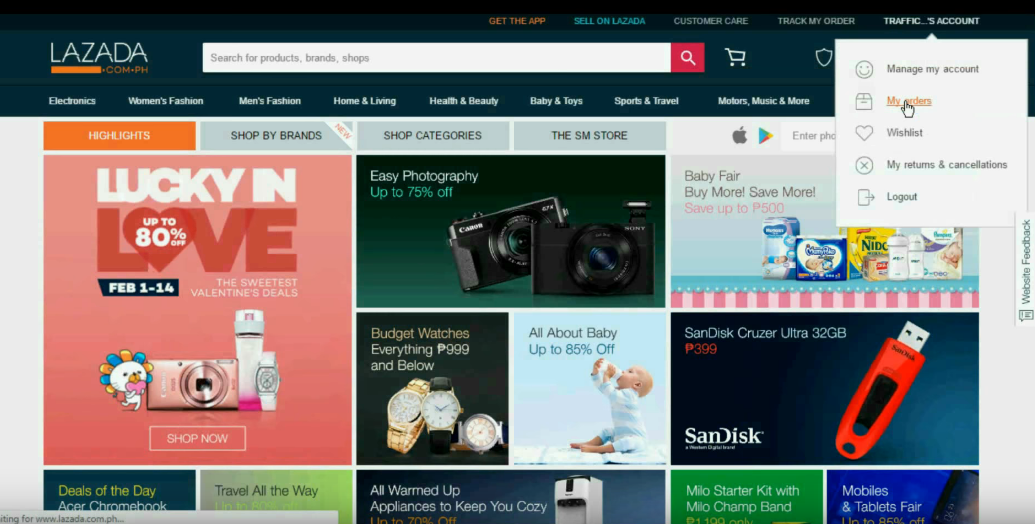Open the All Warmed Up appliances tile
Image resolution: width=1035 pixels, height=524 pixels.
click(511, 496)
